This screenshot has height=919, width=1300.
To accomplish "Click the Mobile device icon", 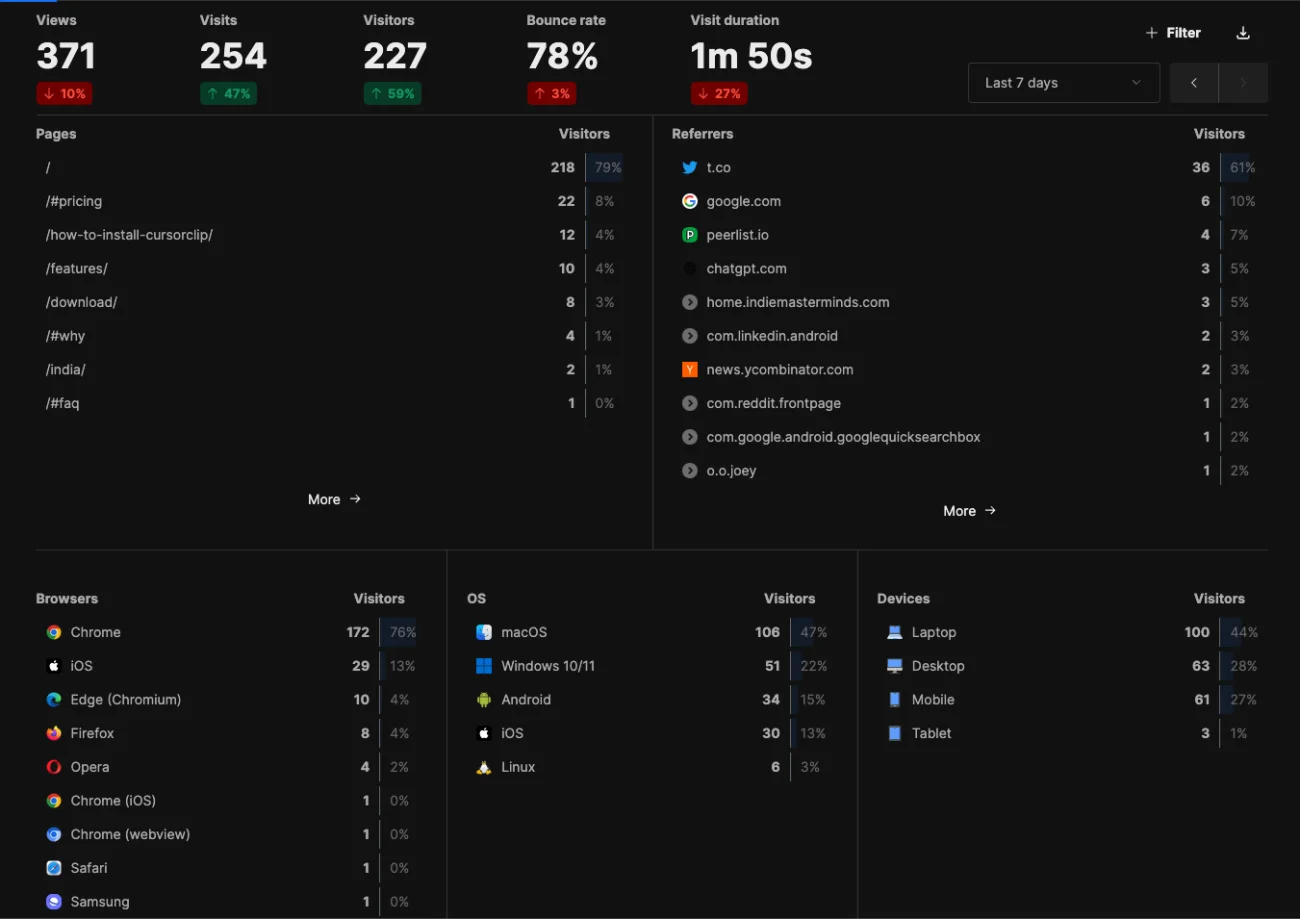I will pyautogui.click(x=895, y=700).
